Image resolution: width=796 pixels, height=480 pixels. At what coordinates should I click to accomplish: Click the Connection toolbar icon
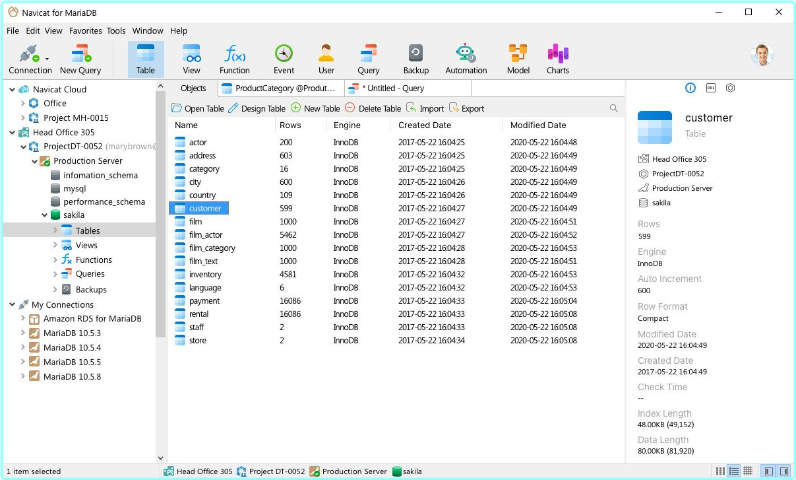[x=29, y=57]
